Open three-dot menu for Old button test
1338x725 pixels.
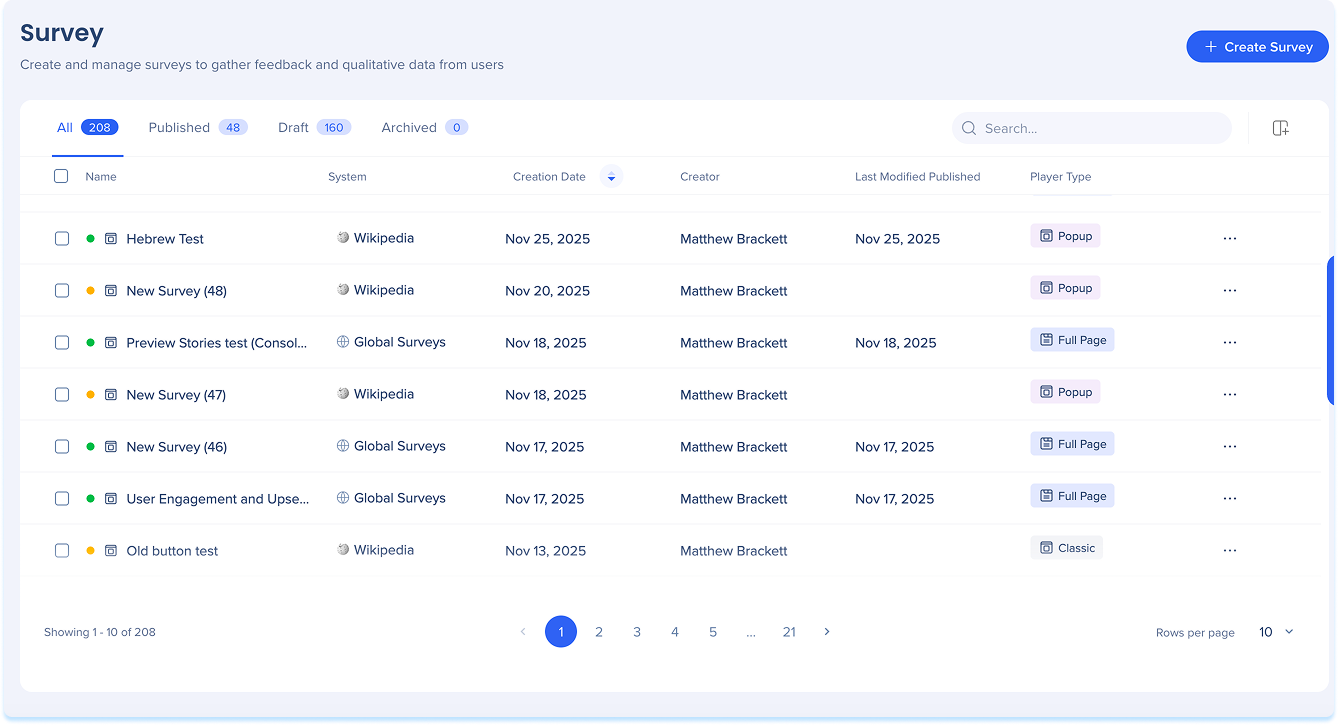[x=1230, y=551]
